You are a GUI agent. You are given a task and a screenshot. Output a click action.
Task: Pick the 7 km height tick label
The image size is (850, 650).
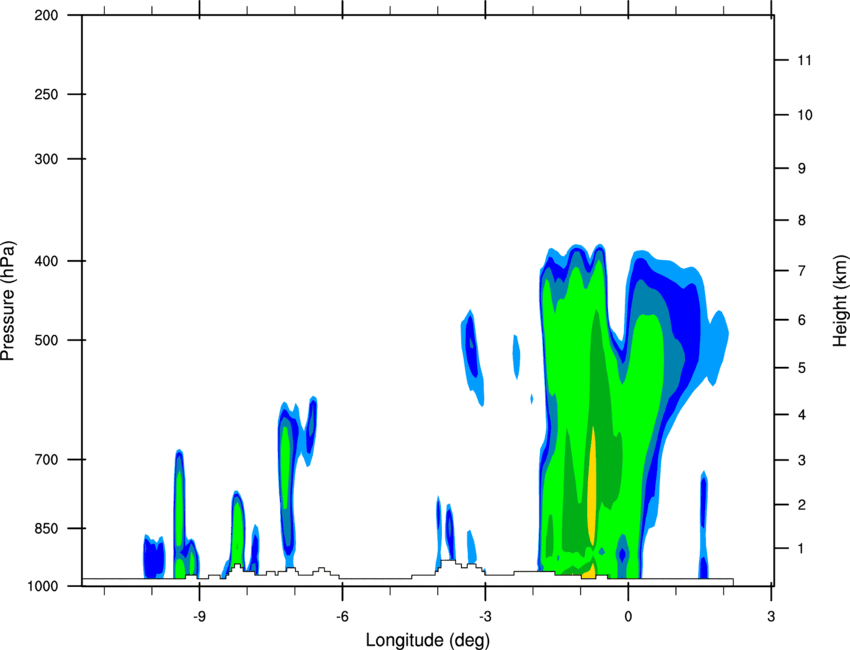802,270
